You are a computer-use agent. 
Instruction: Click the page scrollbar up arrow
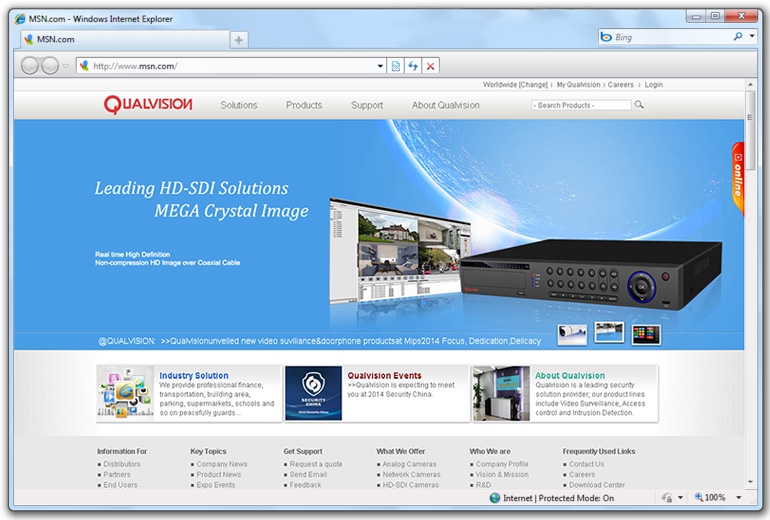[x=750, y=84]
